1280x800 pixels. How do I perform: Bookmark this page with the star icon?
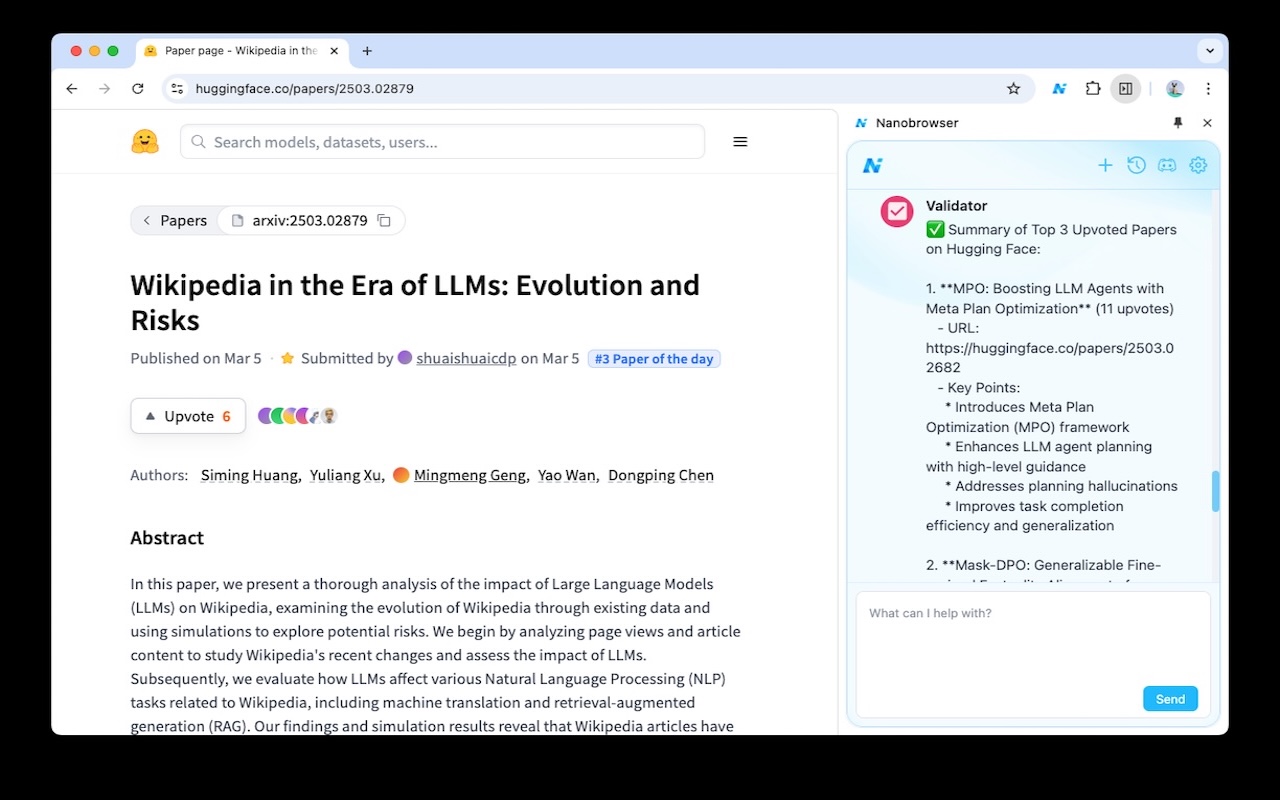(1013, 89)
